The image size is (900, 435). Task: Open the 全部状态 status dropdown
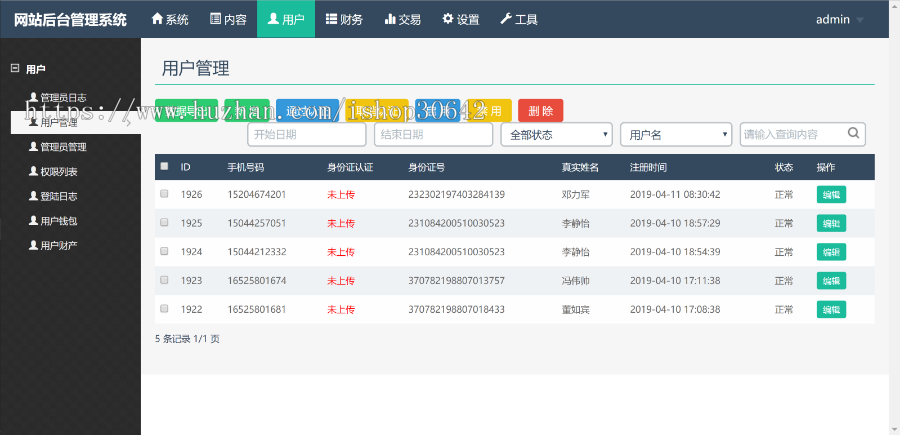(556, 134)
